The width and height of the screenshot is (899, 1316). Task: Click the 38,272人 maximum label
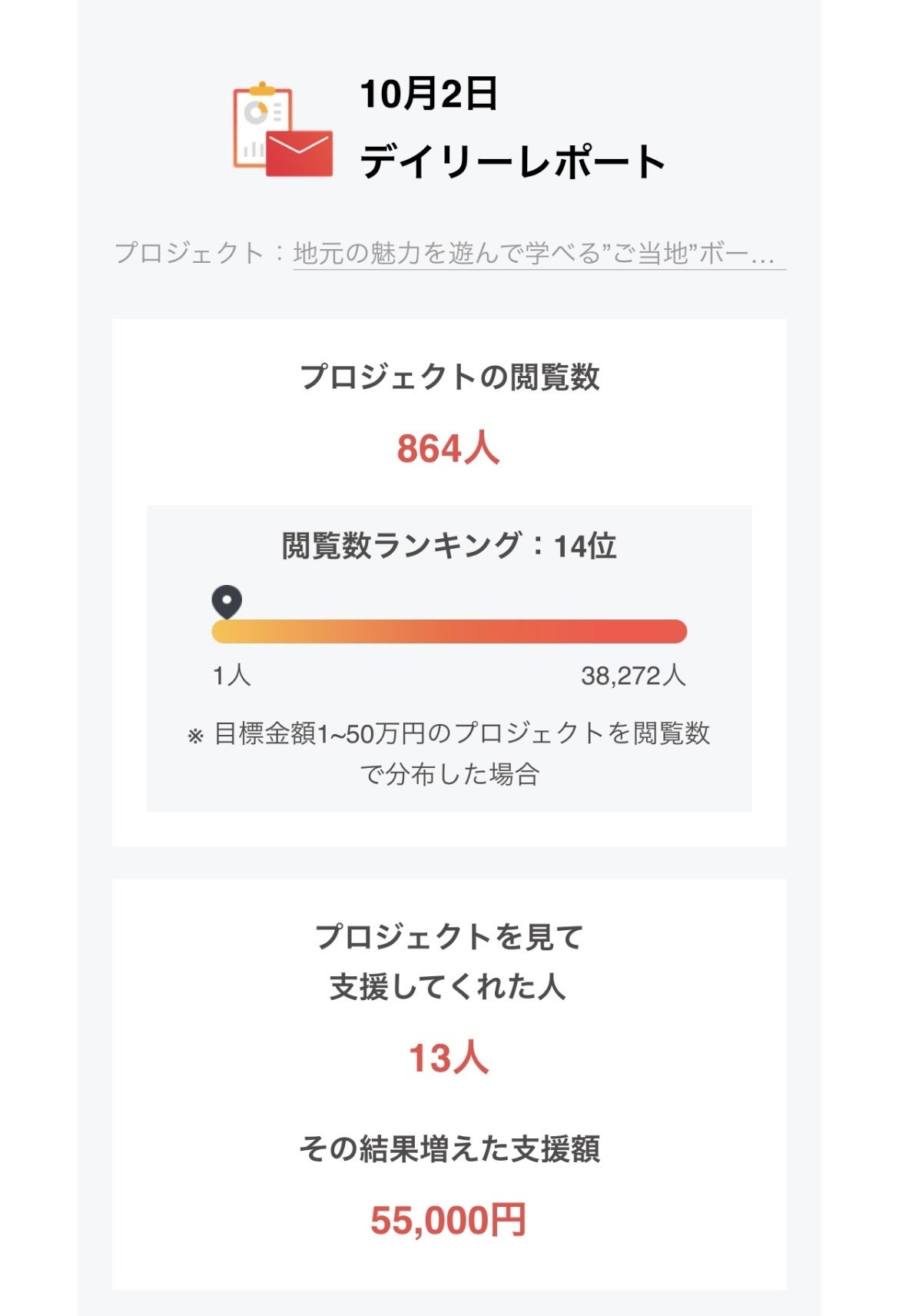coord(632,676)
